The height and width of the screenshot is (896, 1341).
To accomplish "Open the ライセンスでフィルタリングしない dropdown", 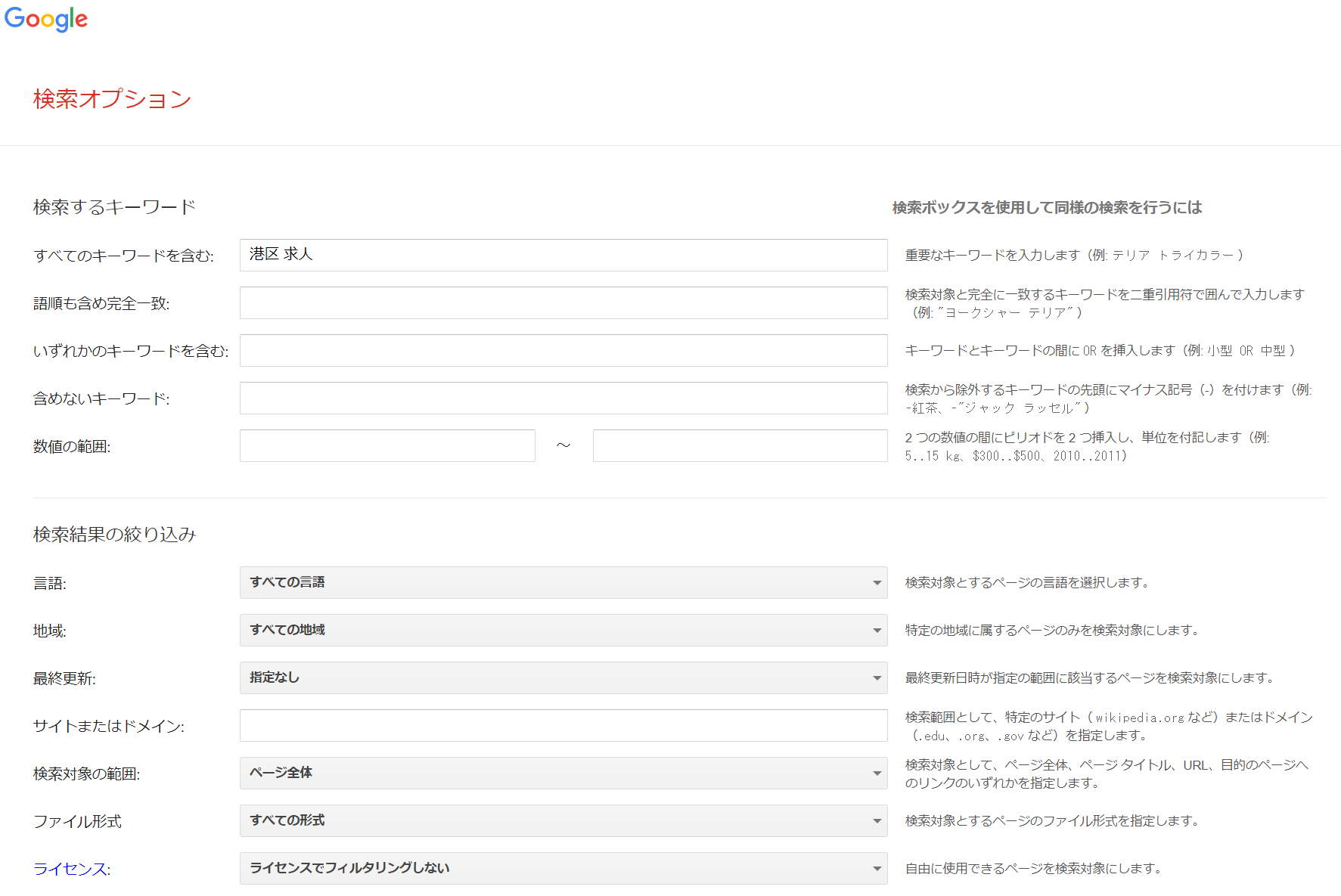I will [x=563, y=868].
